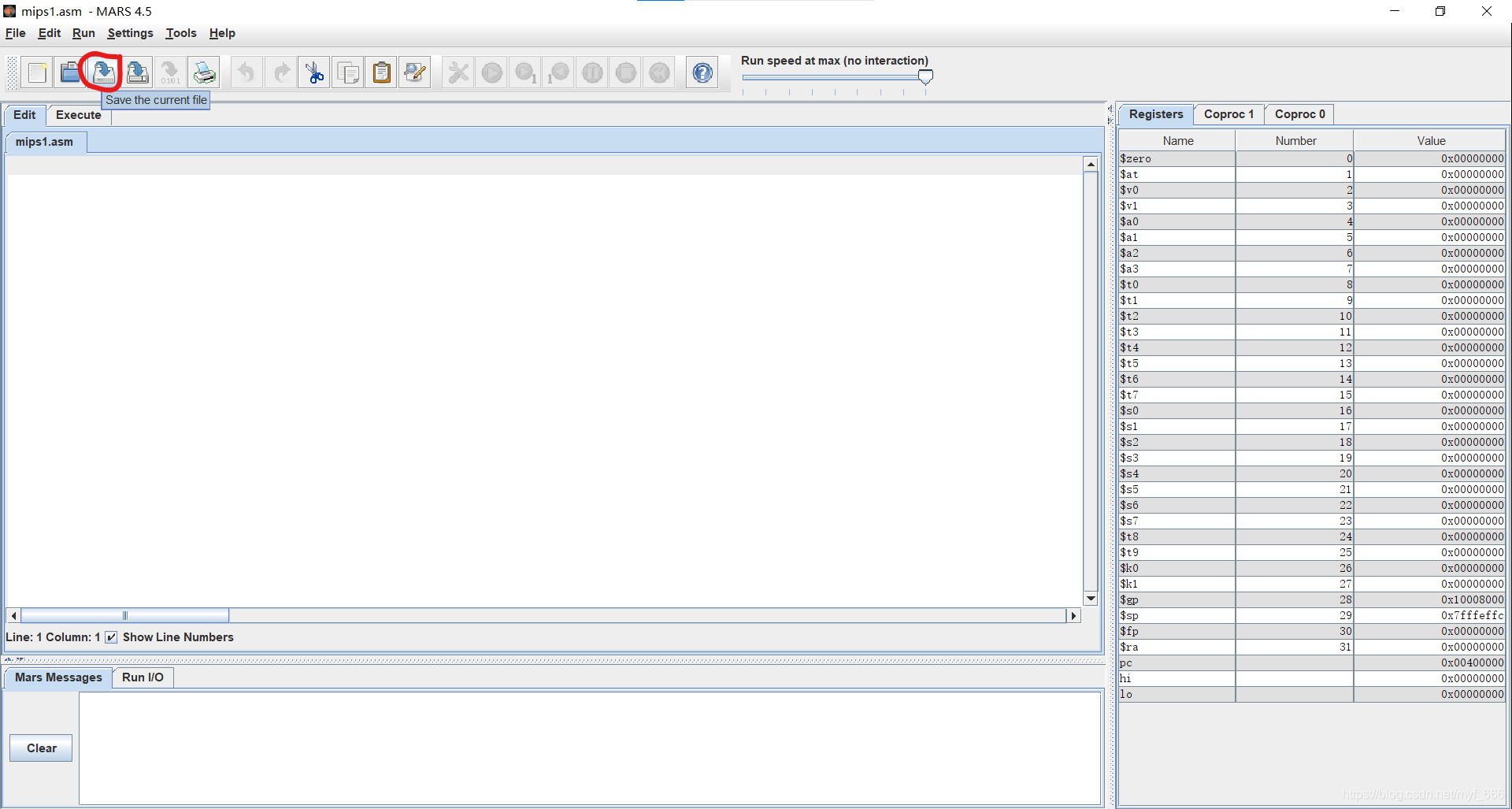This screenshot has width=1512, height=809.
Task: Click inside the Mars Messages output area
Action: [x=590, y=748]
